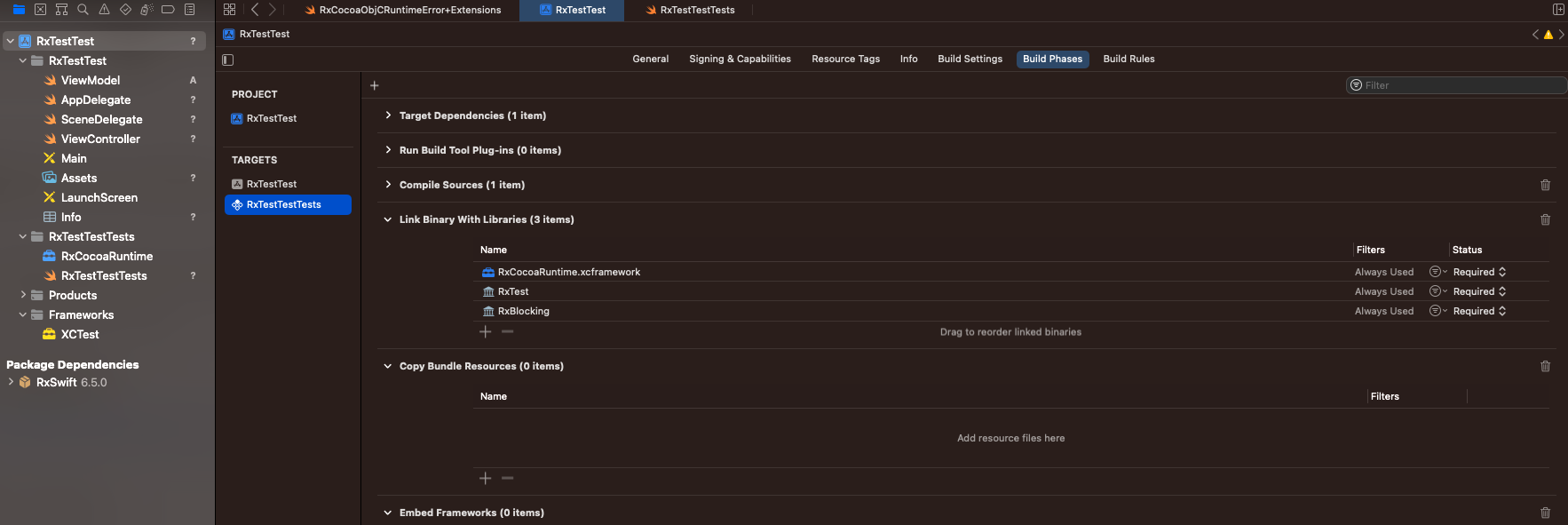The image size is (1568, 525).
Task: Open the Source Control navigator
Action: click(40, 10)
